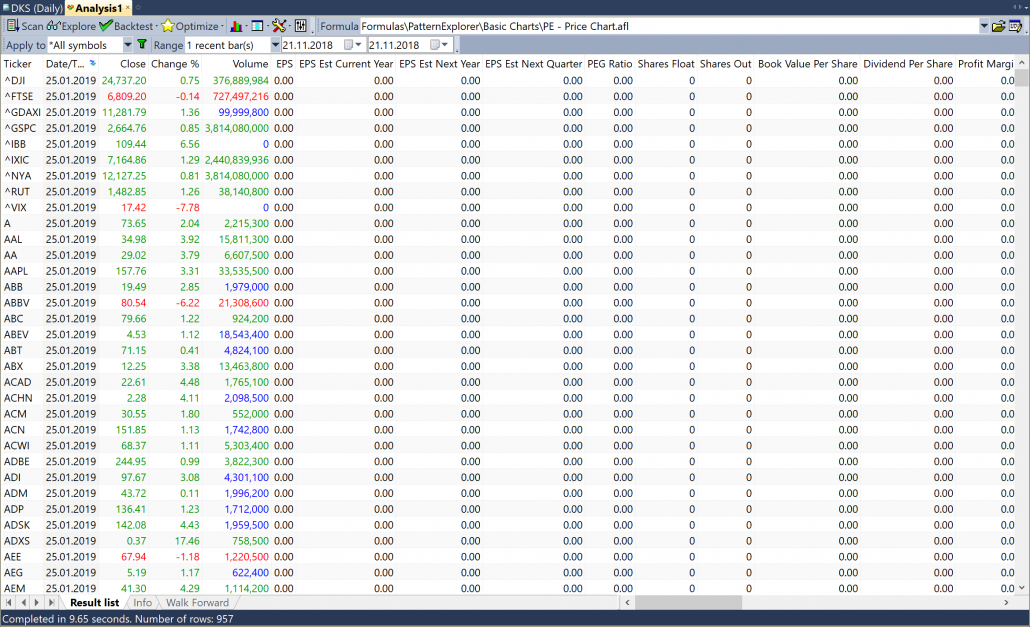1030x627 pixels.
Task: Start Backtest with the green checkmark
Action: [x=126, y=26]
